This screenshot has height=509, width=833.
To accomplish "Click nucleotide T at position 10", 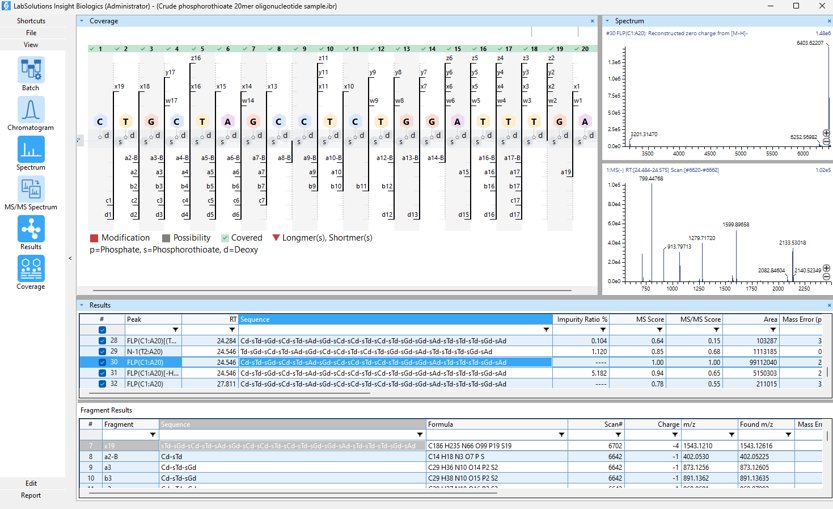I will point(329,122).
